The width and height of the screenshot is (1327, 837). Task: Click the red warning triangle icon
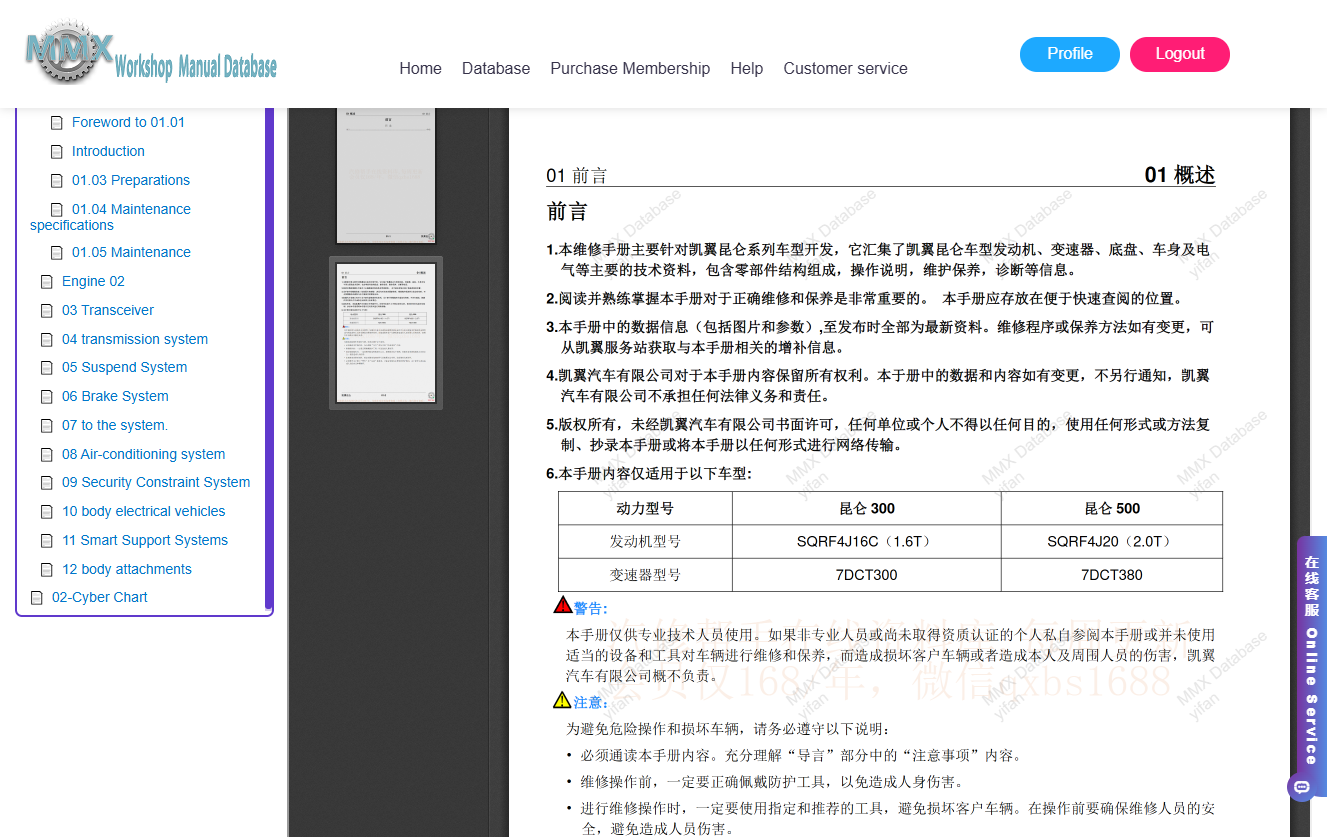tap(563, 605)
